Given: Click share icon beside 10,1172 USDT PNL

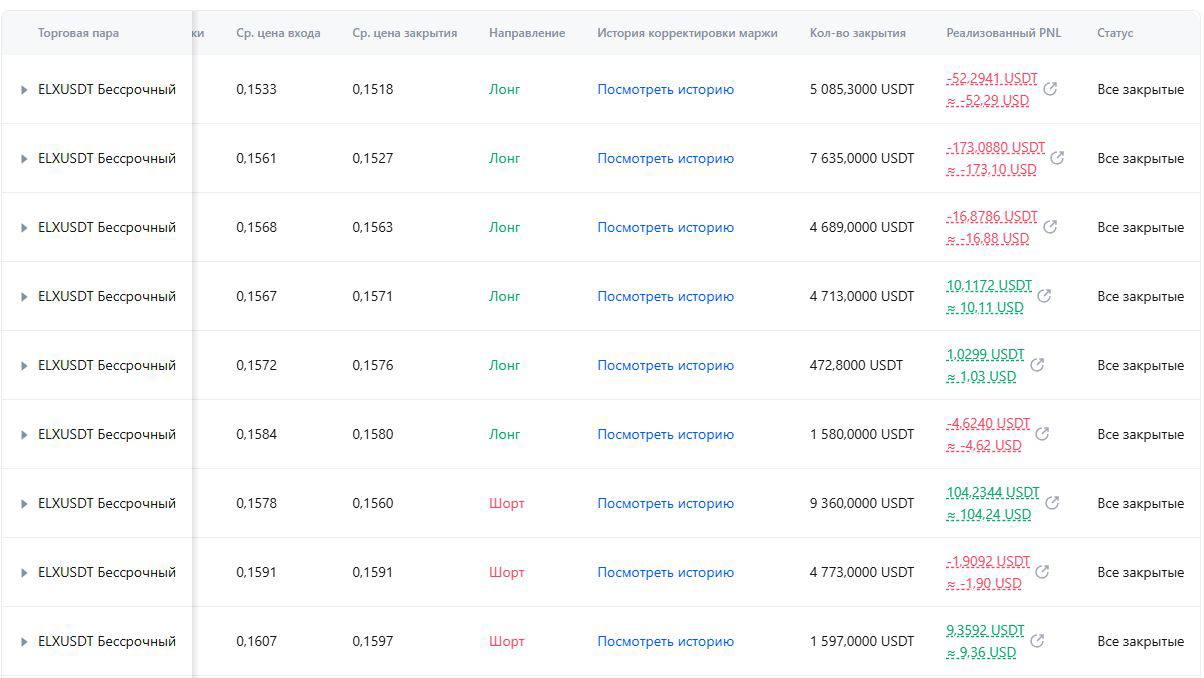Looking at the screenshot, I should coord(1044,296).
